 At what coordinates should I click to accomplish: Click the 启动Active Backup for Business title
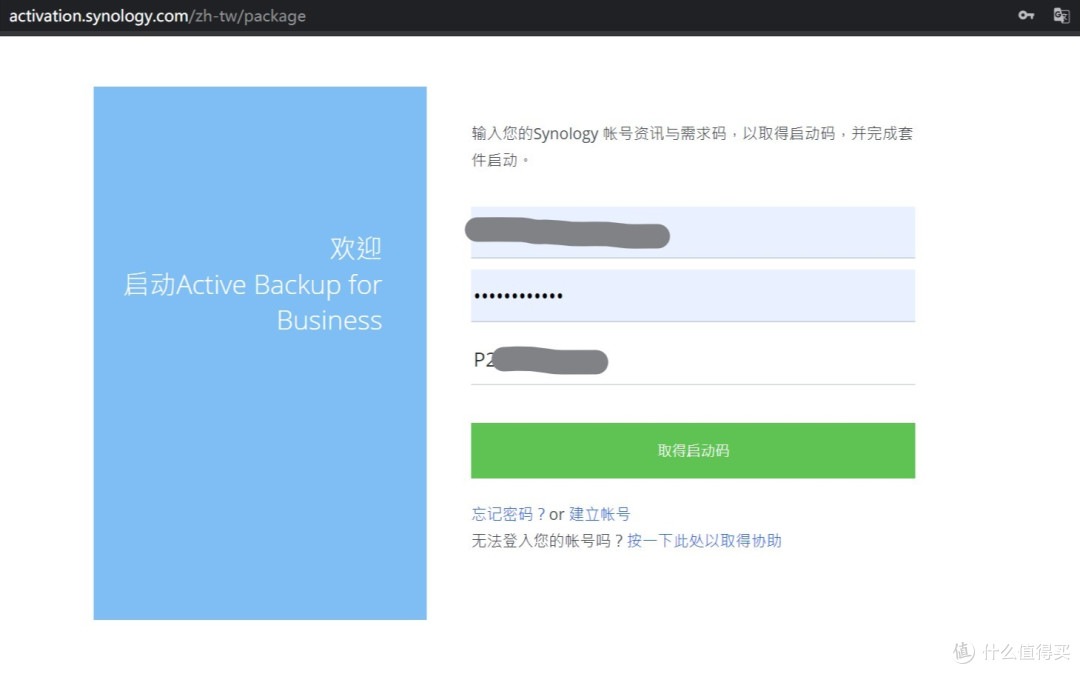tap(253, 302)
